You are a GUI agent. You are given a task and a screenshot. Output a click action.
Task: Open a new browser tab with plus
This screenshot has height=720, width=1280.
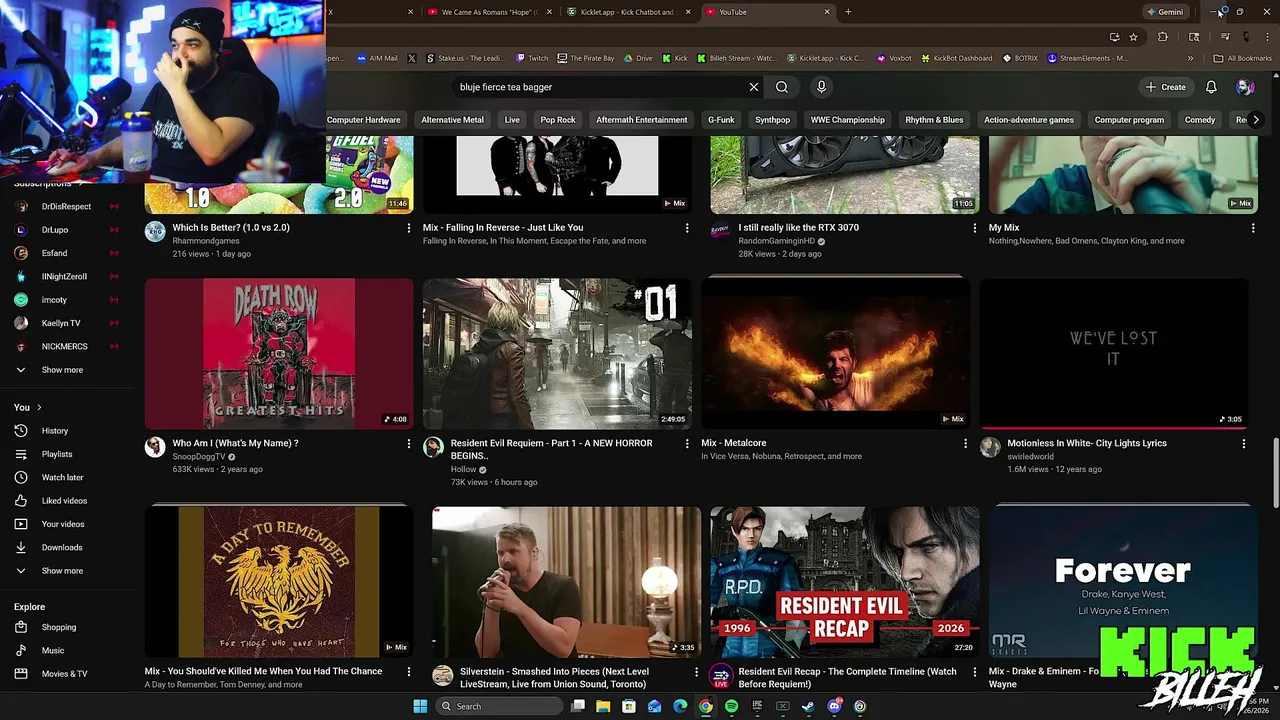click(848, 12)
